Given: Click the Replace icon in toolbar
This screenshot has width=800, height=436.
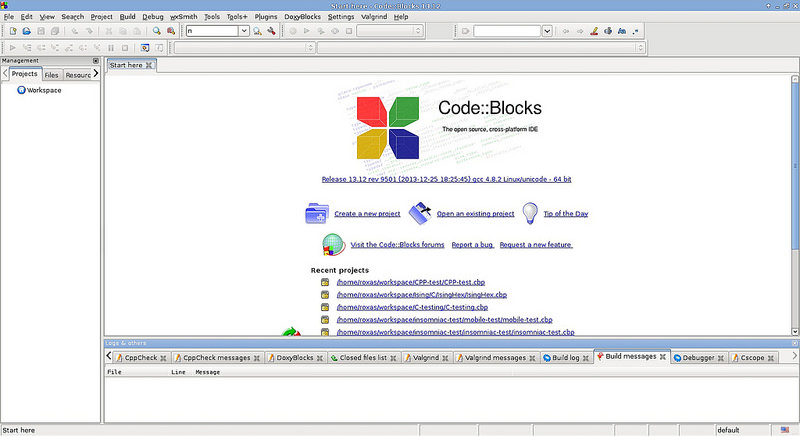Looking at the screenshot, I should [x=171, y=31].
